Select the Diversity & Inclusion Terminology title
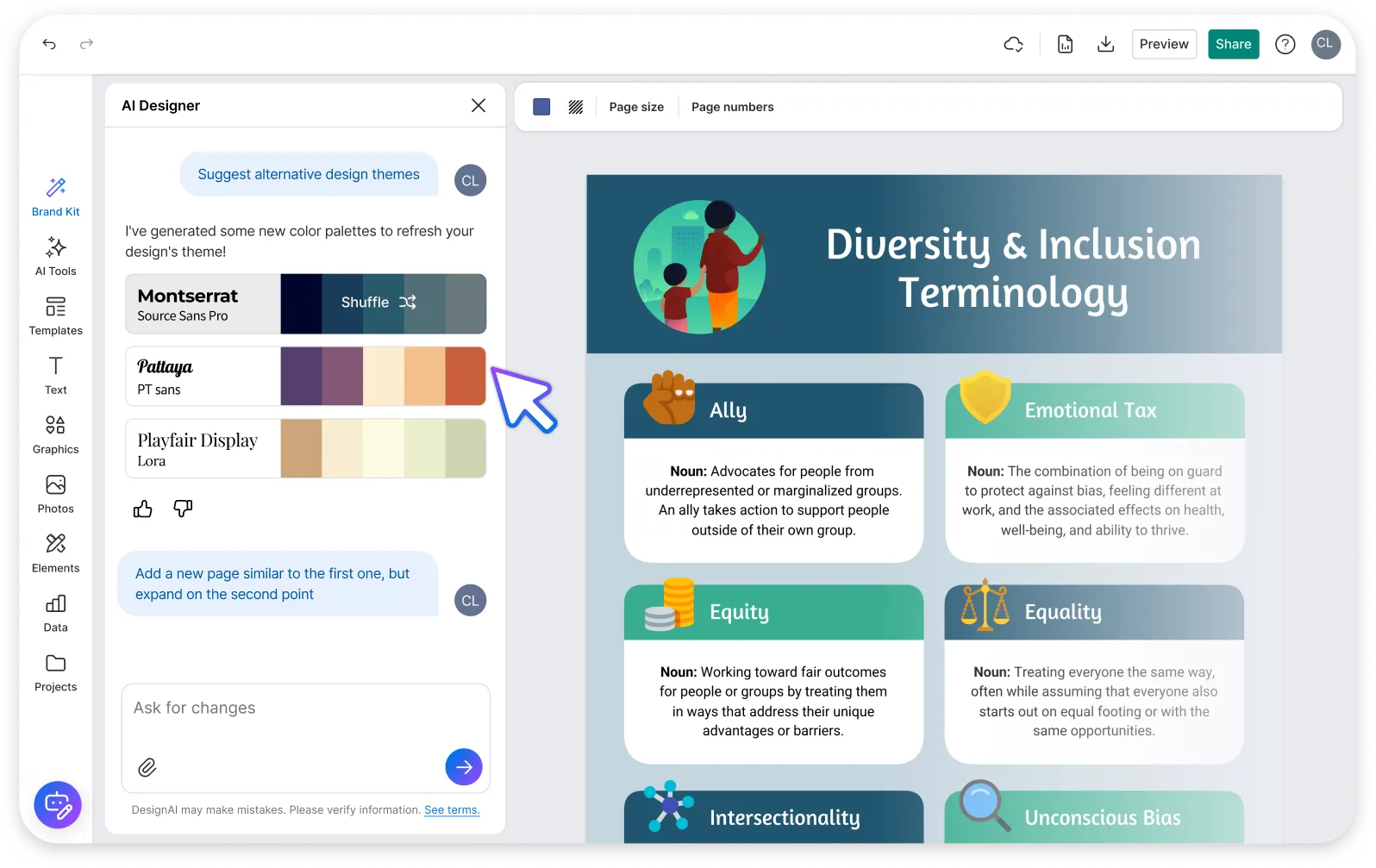 [x=1013, y=268]
